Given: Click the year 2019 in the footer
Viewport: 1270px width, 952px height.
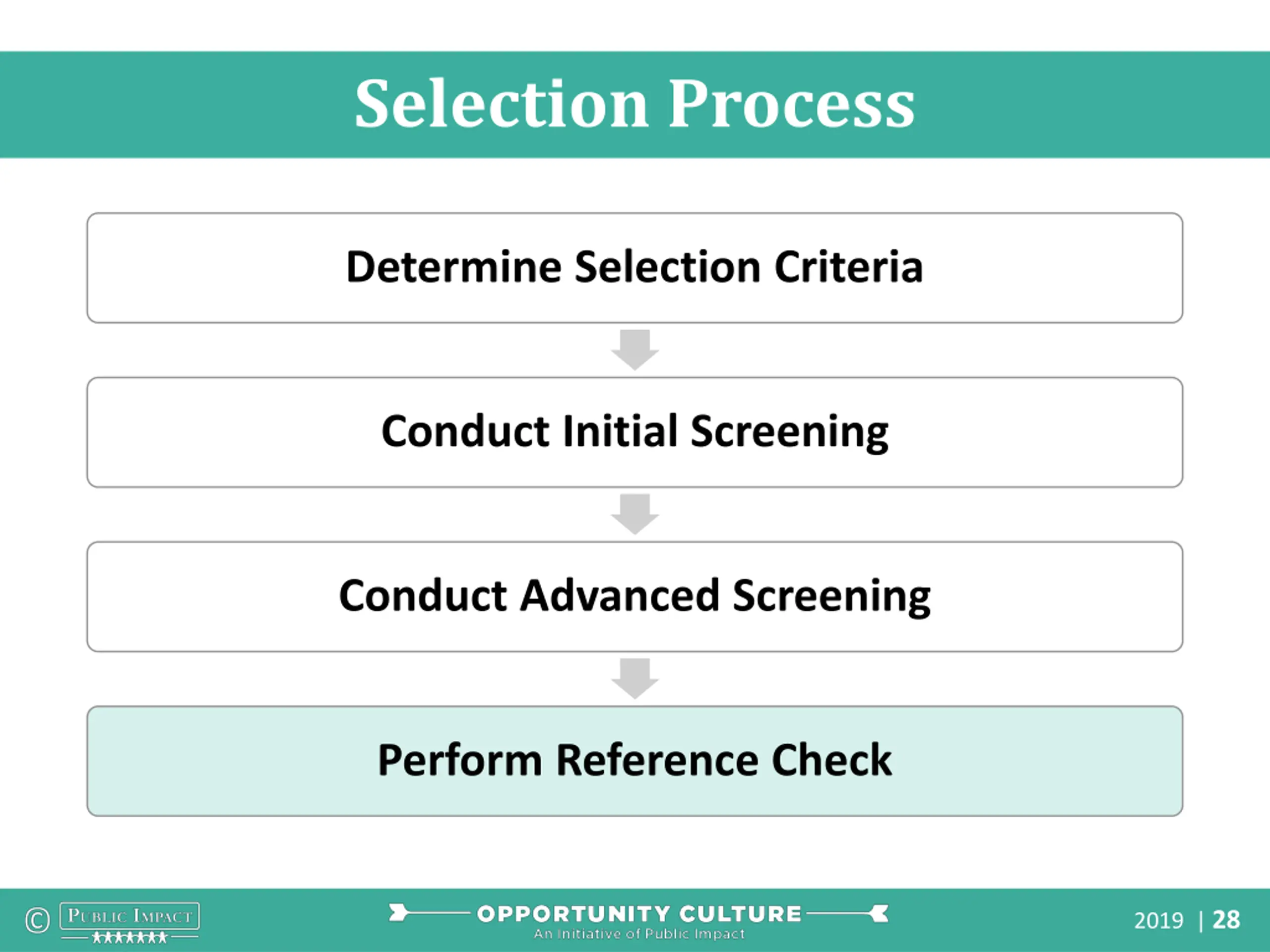Looking at the screenshot, I should click(x=1158, y=921).
